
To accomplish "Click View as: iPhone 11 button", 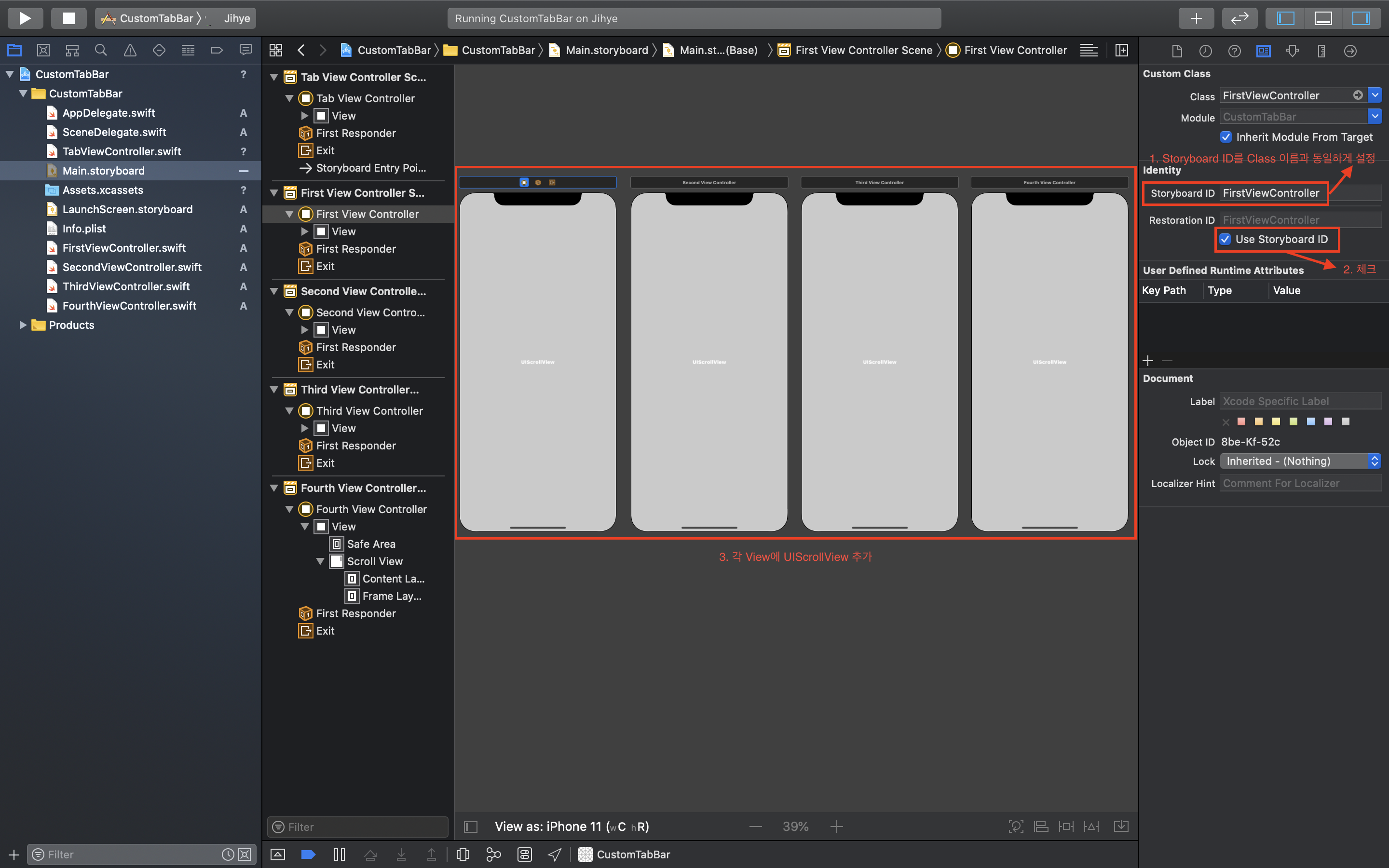I will [572, 826].
